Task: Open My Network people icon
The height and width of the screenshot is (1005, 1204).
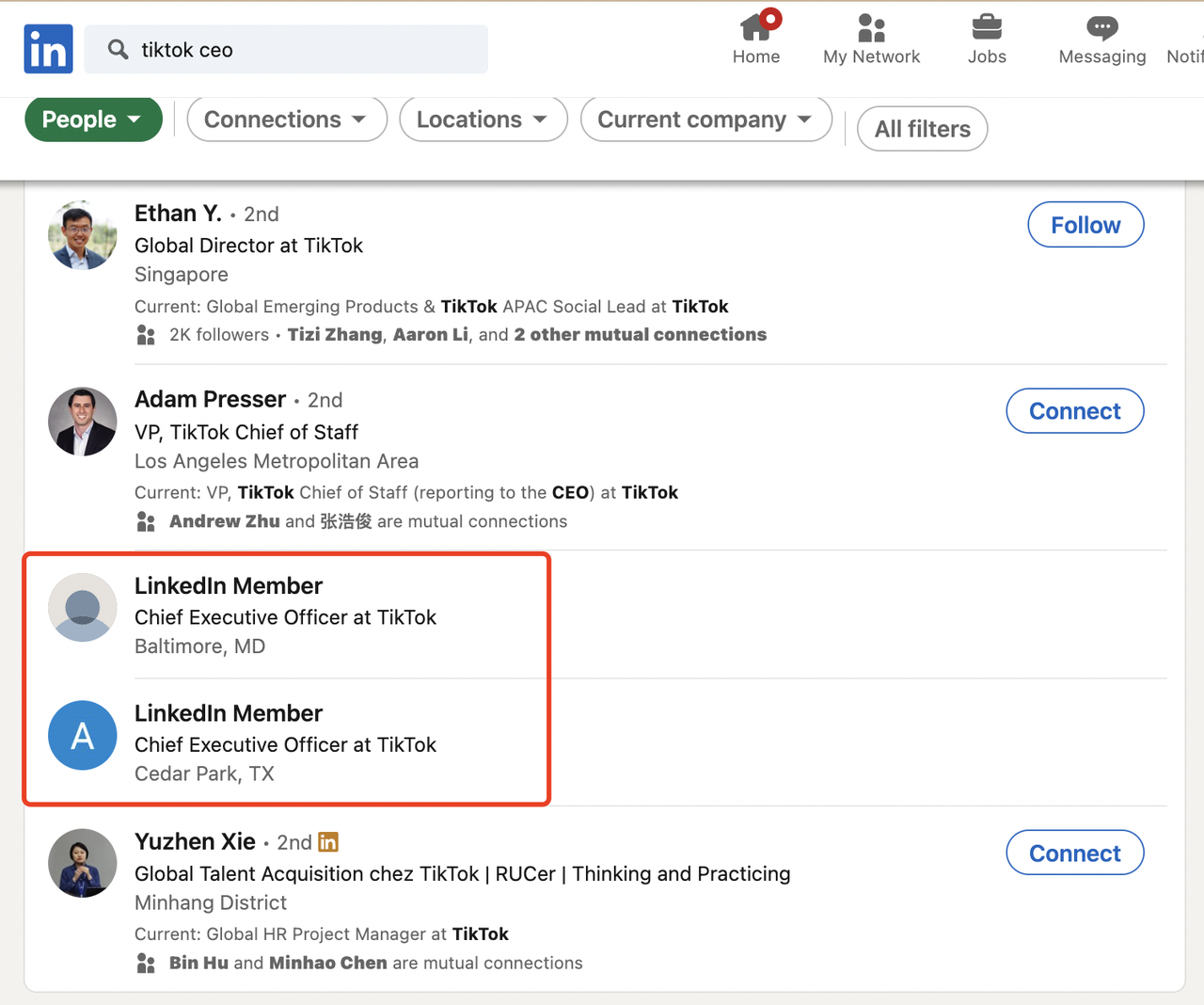Action: point(871,28)
